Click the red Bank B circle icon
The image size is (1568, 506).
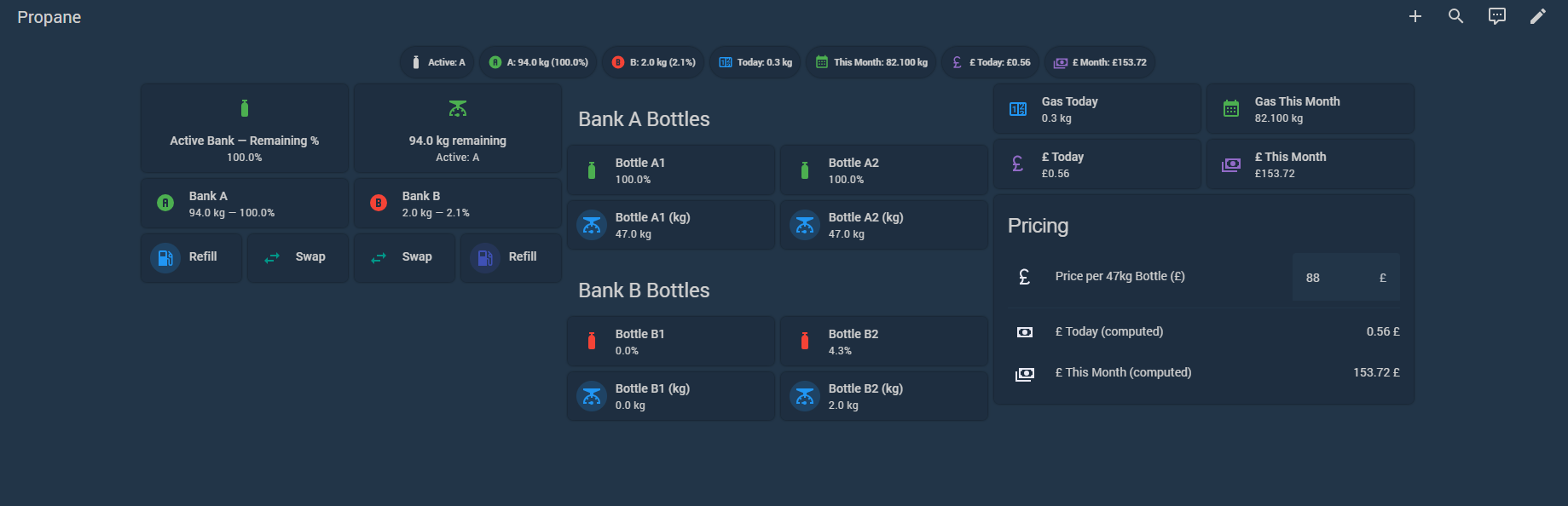coord(379,203)
